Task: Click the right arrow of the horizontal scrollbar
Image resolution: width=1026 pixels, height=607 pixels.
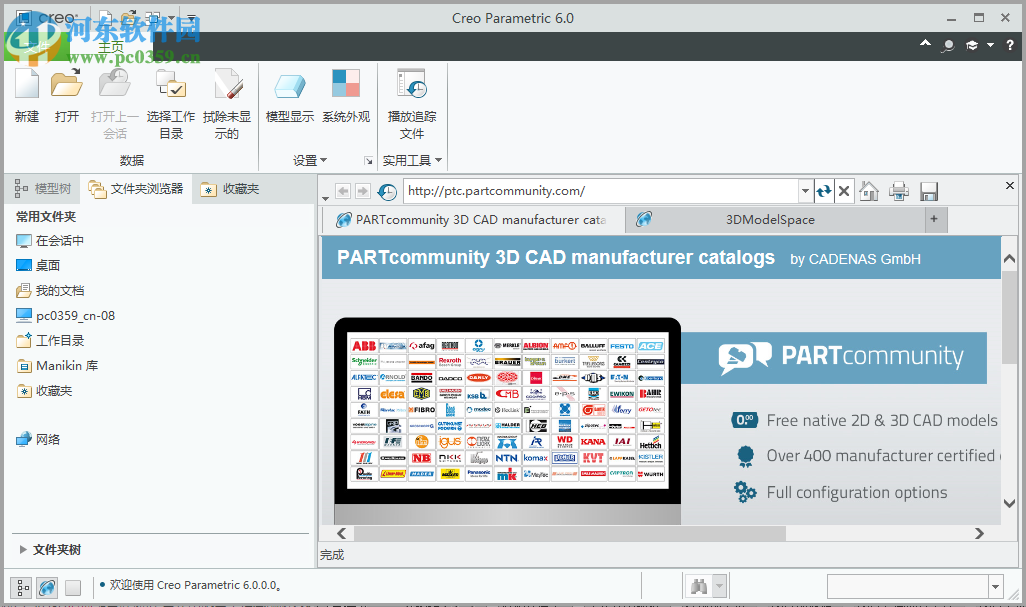Action: (x=979, y=533)
